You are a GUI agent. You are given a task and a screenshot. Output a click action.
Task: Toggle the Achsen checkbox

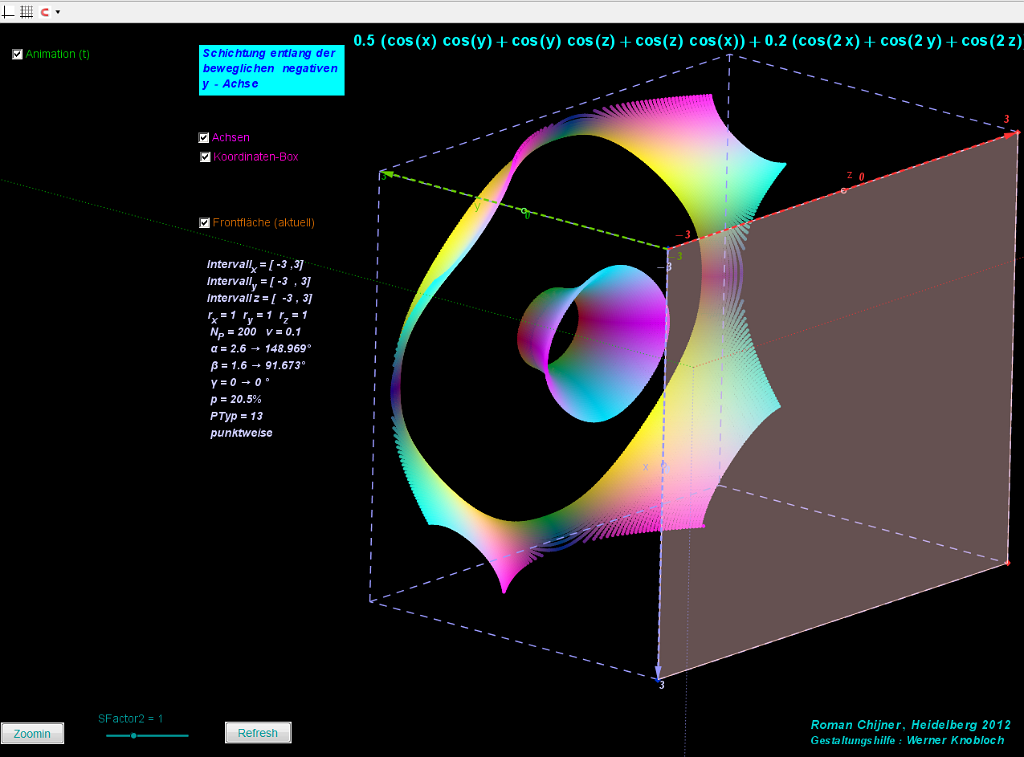point(205,138)
